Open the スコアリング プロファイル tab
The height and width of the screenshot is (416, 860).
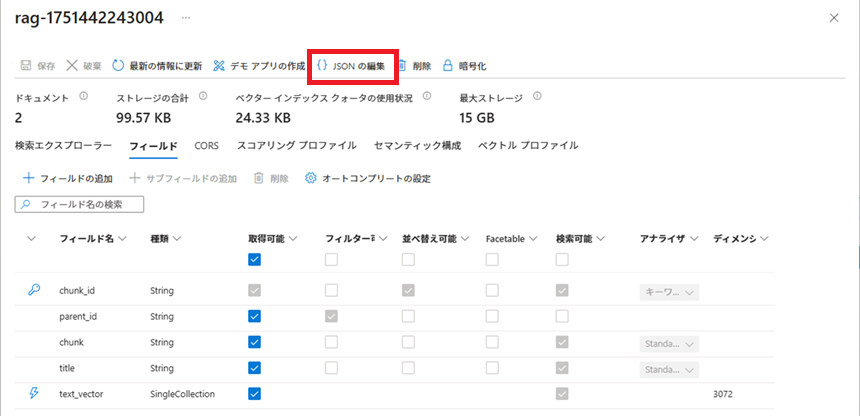point(297,145)
